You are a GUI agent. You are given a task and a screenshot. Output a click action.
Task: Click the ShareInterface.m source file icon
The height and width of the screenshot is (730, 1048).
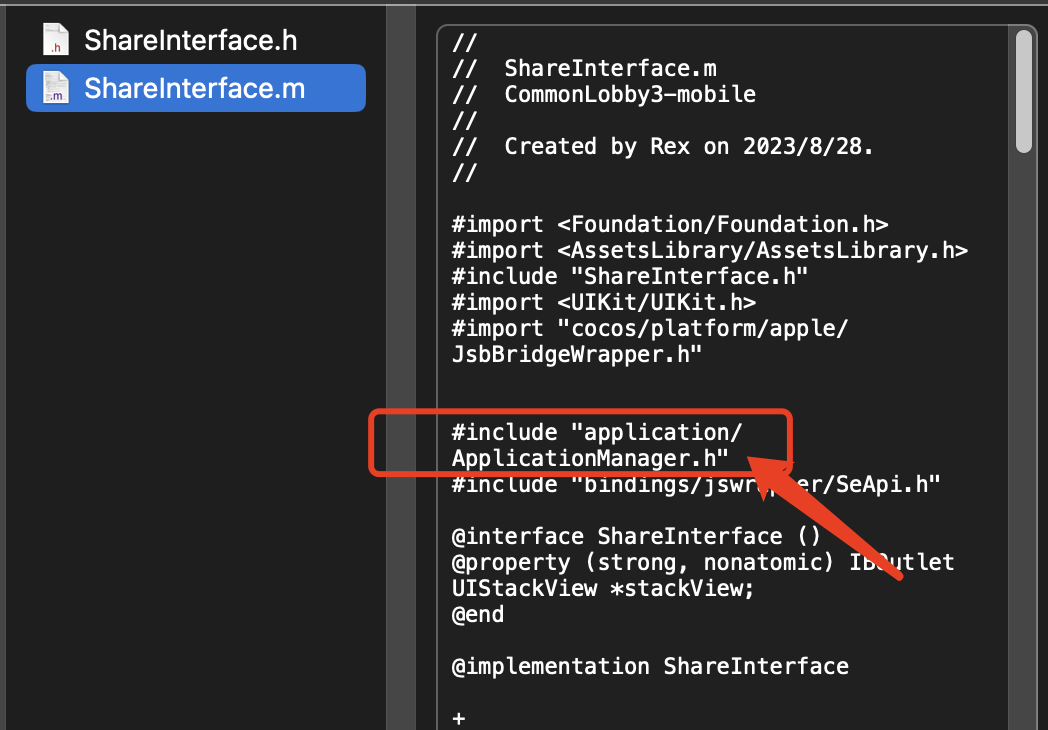click(56, 88)
